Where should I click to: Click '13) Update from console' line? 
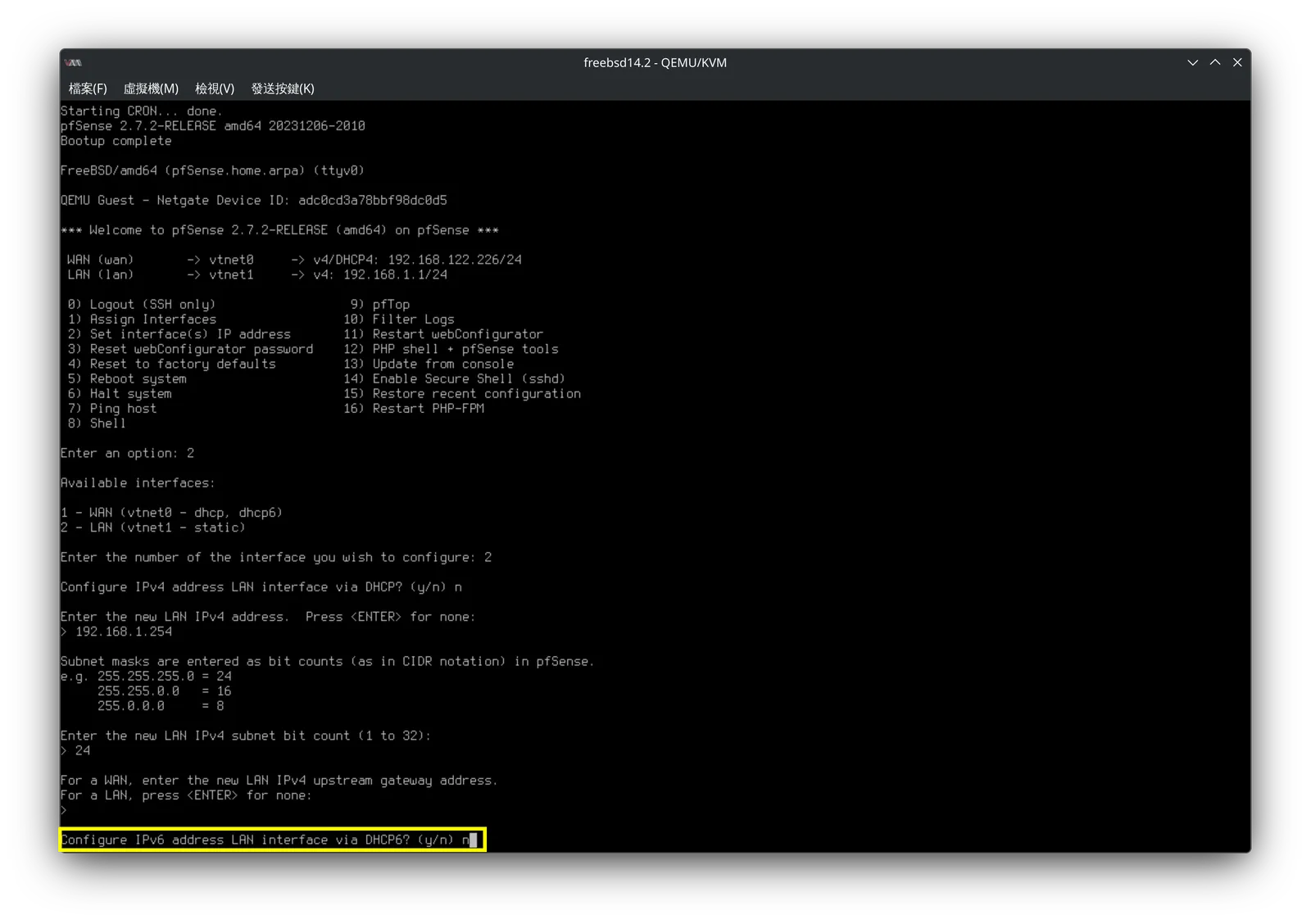(429, 364)
